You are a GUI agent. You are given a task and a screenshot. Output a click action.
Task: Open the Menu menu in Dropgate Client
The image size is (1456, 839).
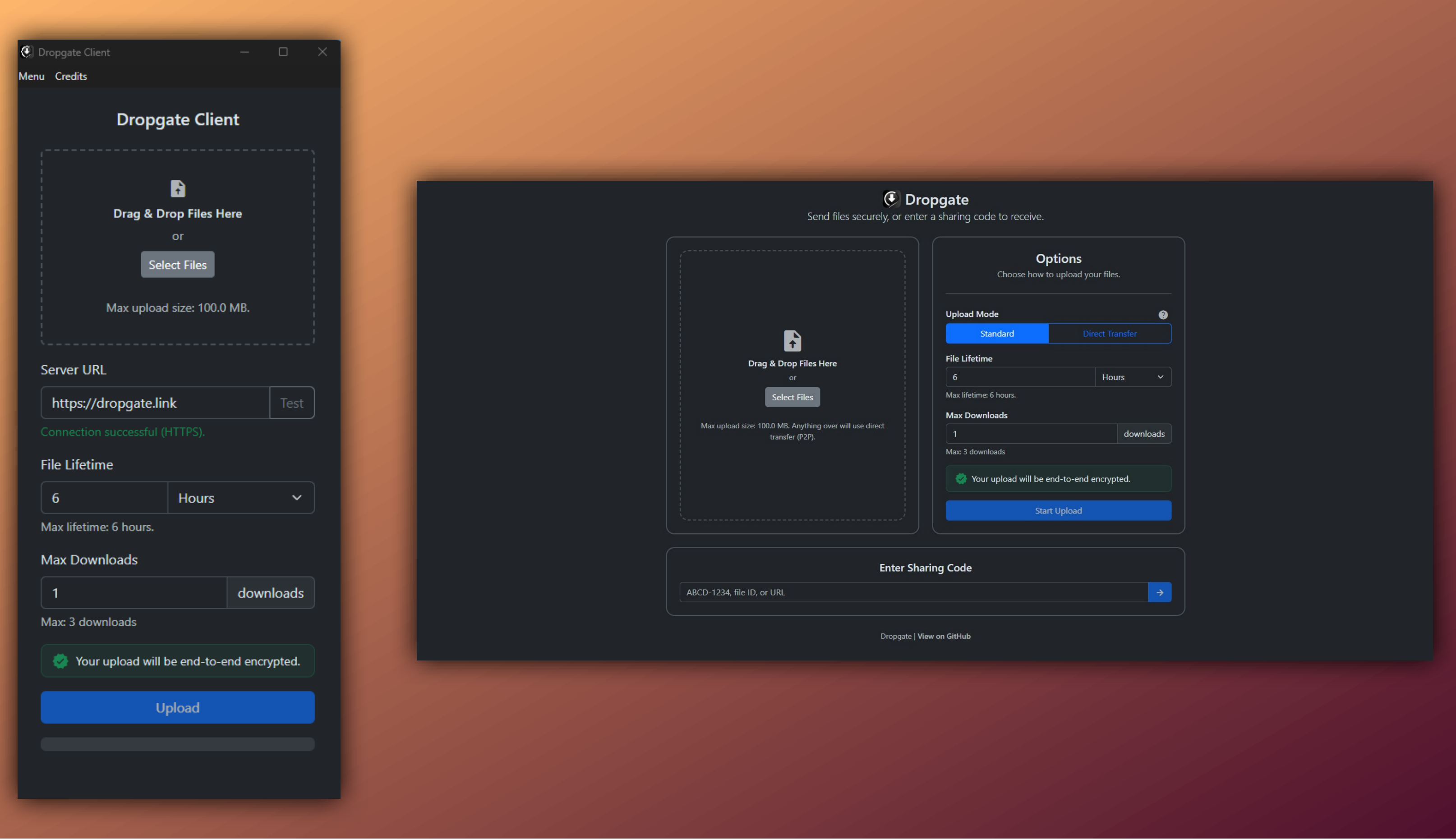click(x=31, y=76)
